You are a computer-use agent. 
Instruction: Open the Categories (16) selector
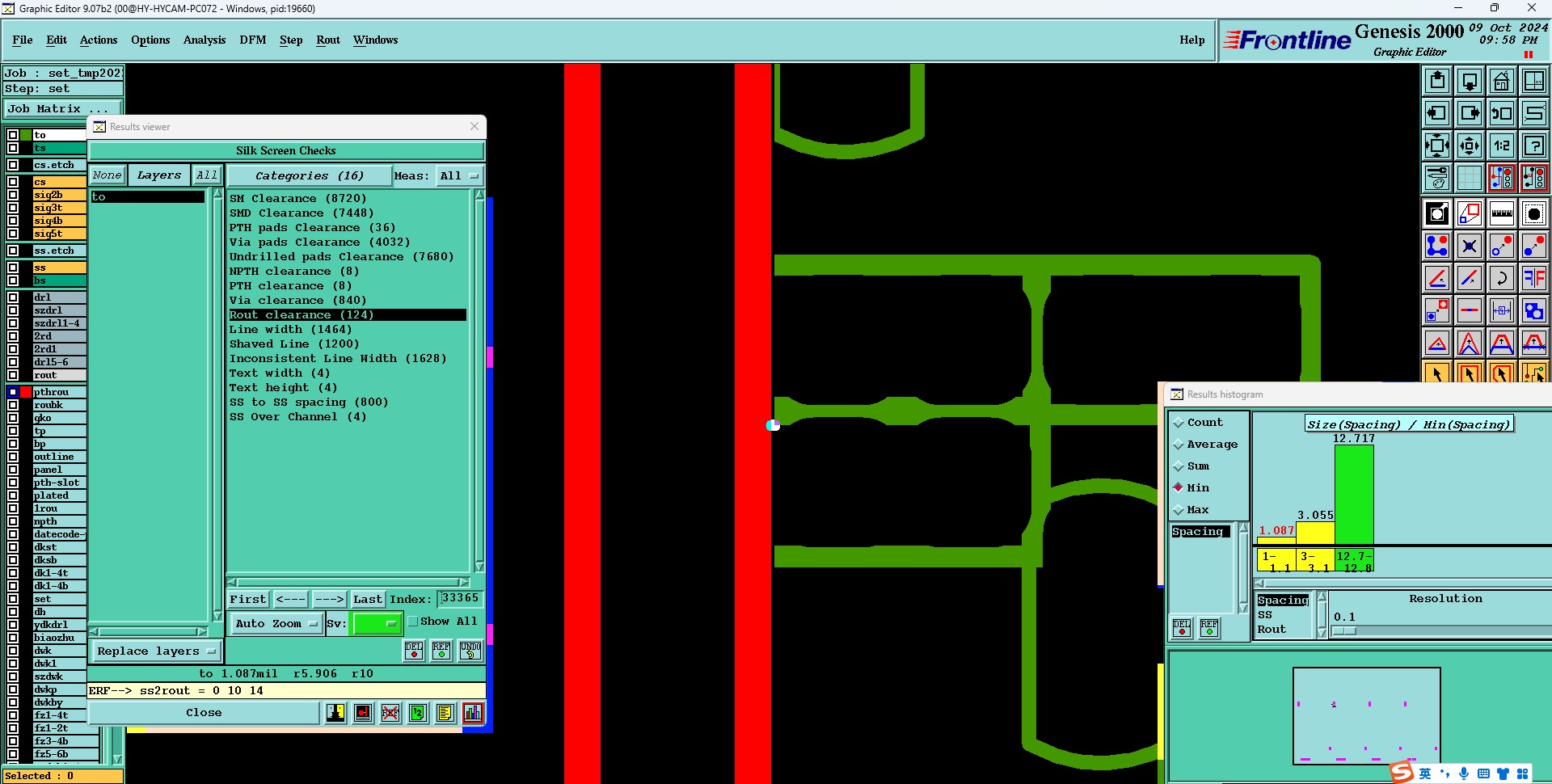pos(310,176)
